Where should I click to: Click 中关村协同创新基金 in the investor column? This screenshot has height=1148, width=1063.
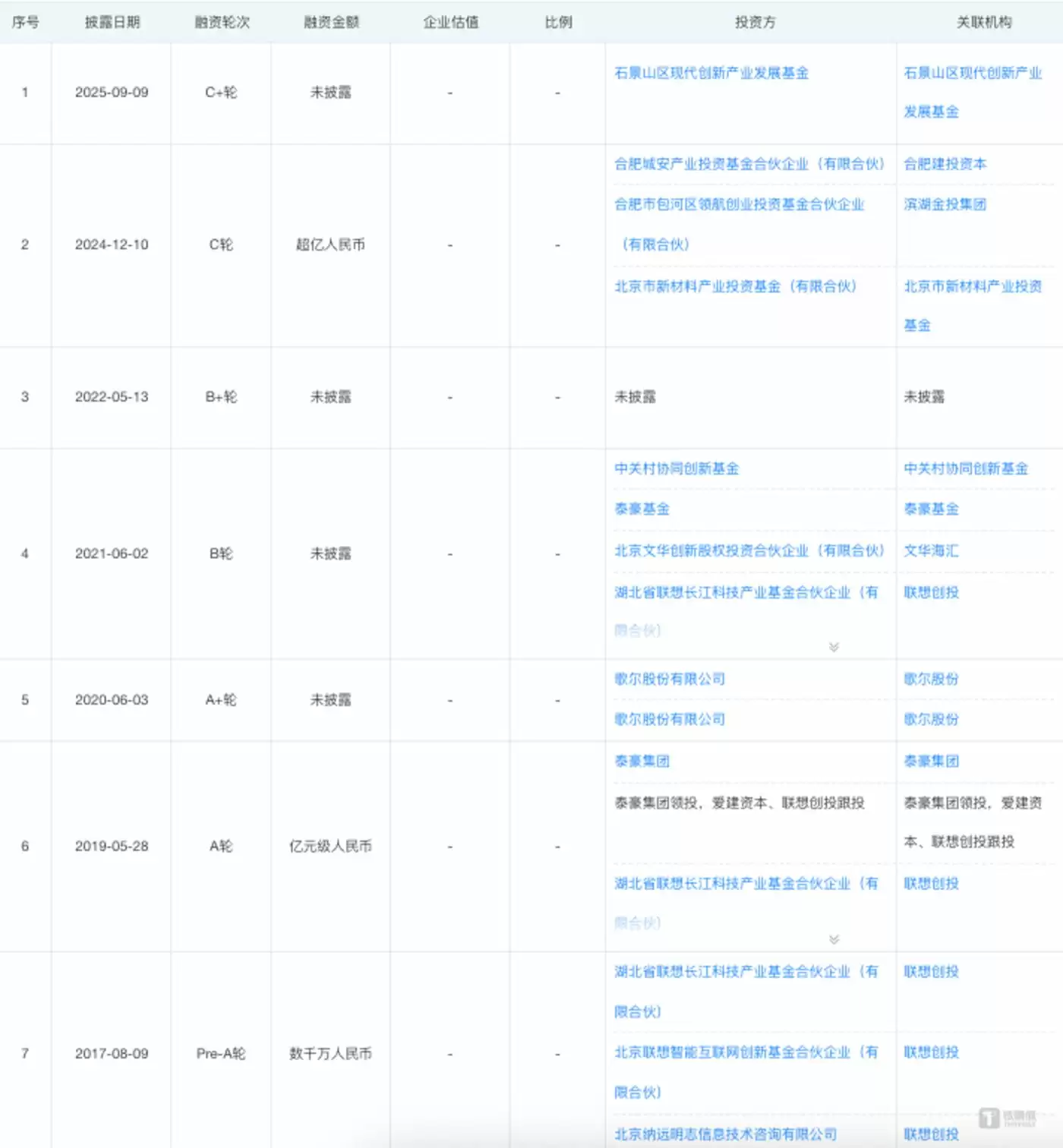[x=676, y=468]
